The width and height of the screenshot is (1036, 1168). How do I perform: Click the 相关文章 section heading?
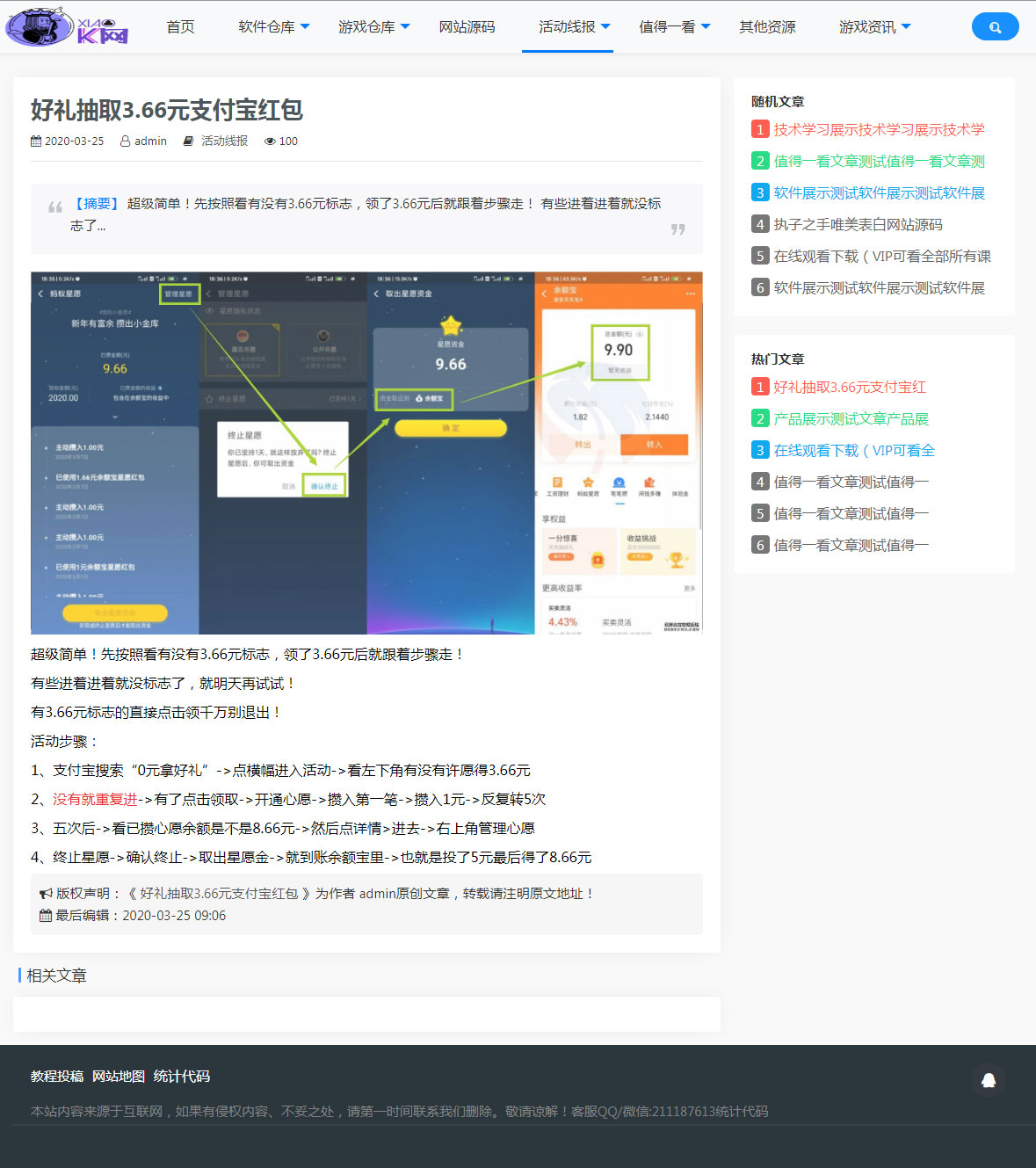pos(56,976)
